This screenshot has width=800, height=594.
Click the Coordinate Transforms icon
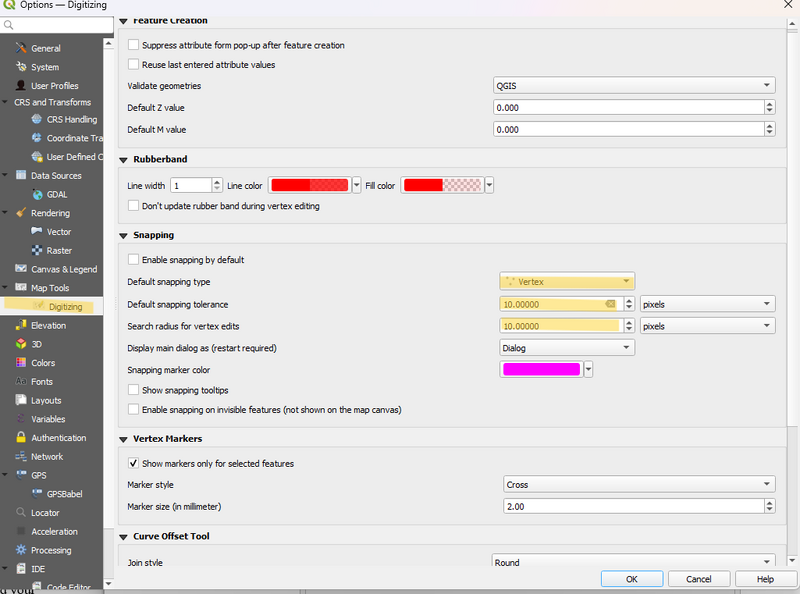[37, 138]
